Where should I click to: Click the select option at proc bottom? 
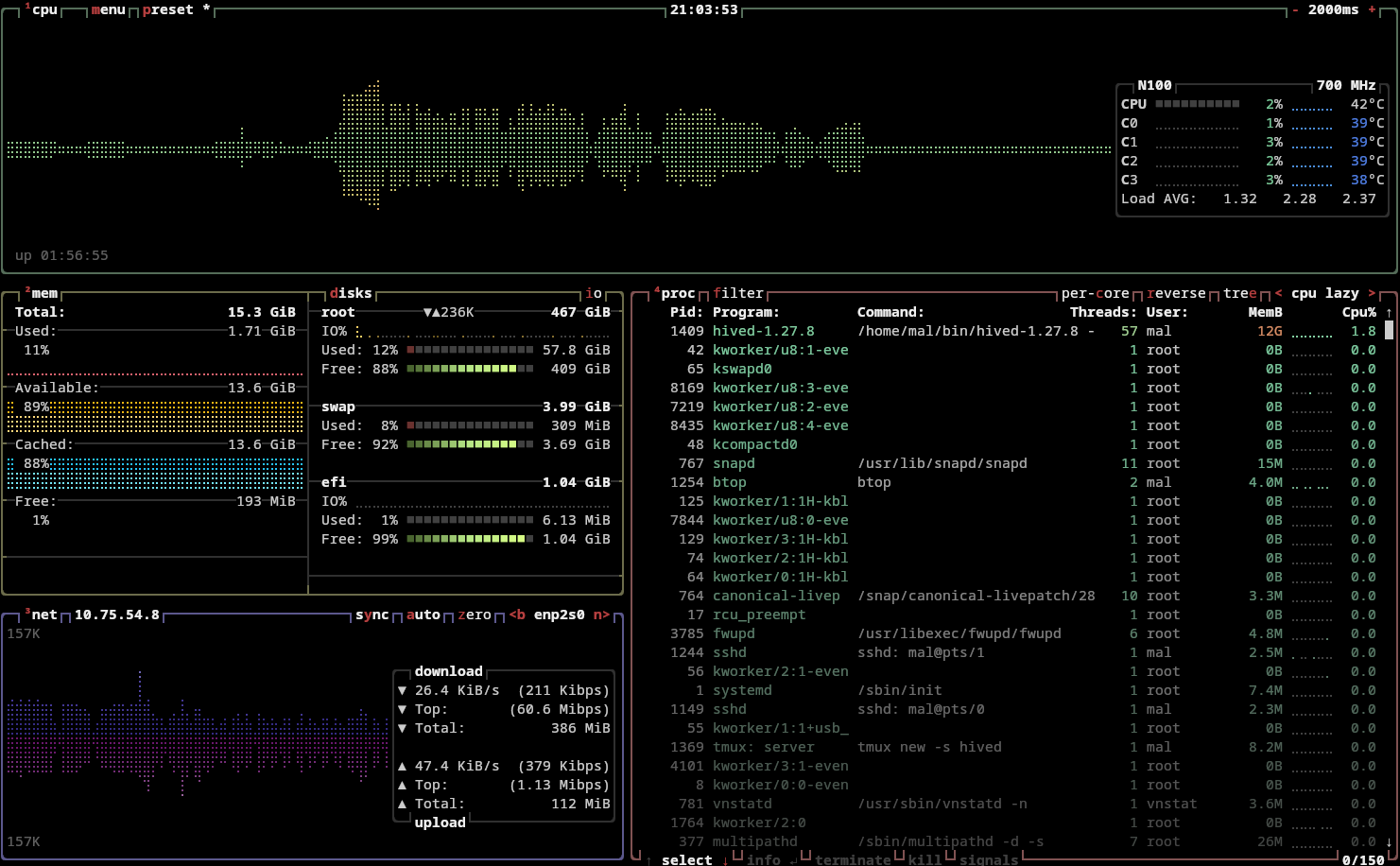point(687,859)
